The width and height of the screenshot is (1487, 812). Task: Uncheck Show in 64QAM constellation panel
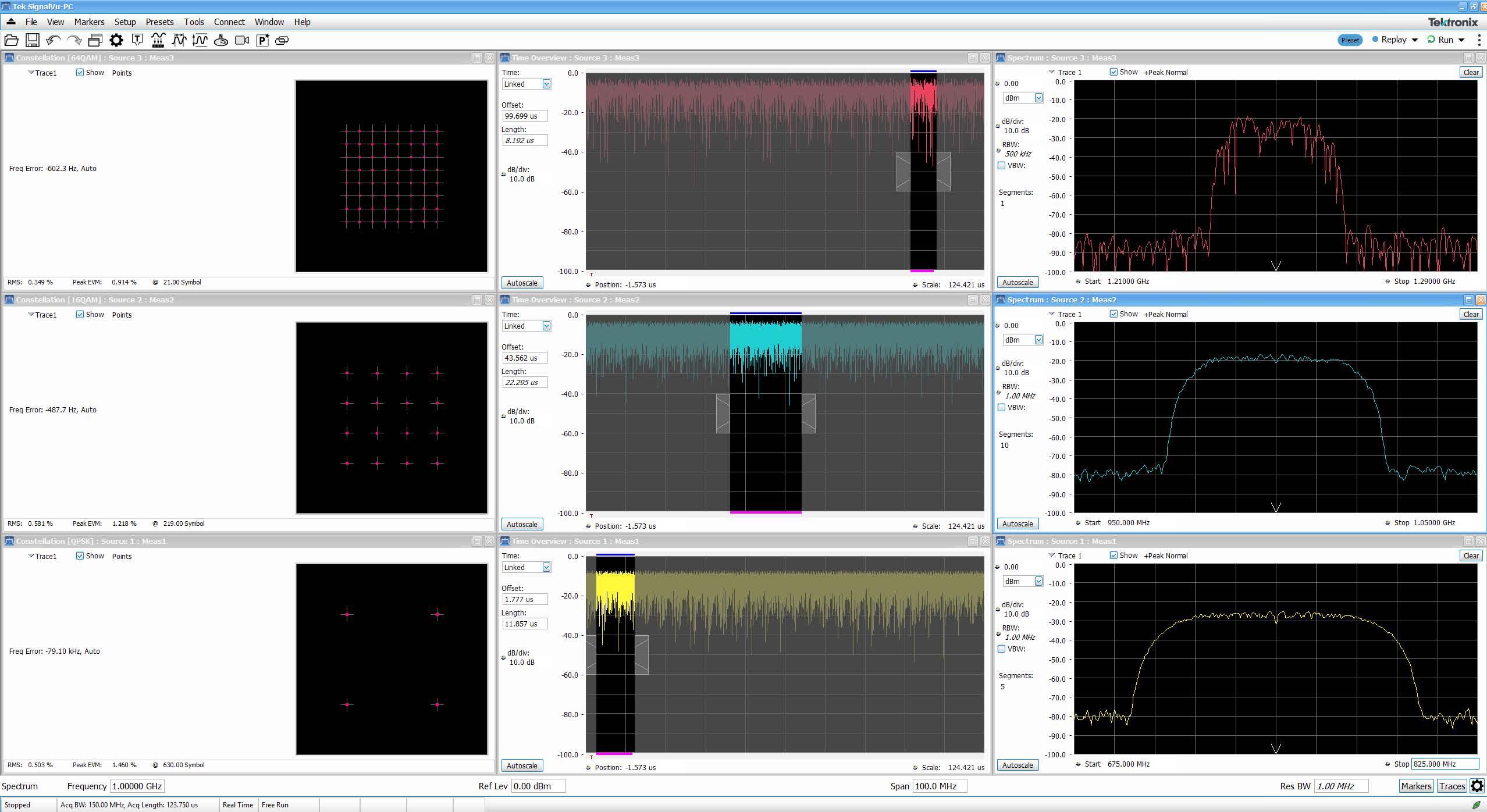tap(80, 73)
